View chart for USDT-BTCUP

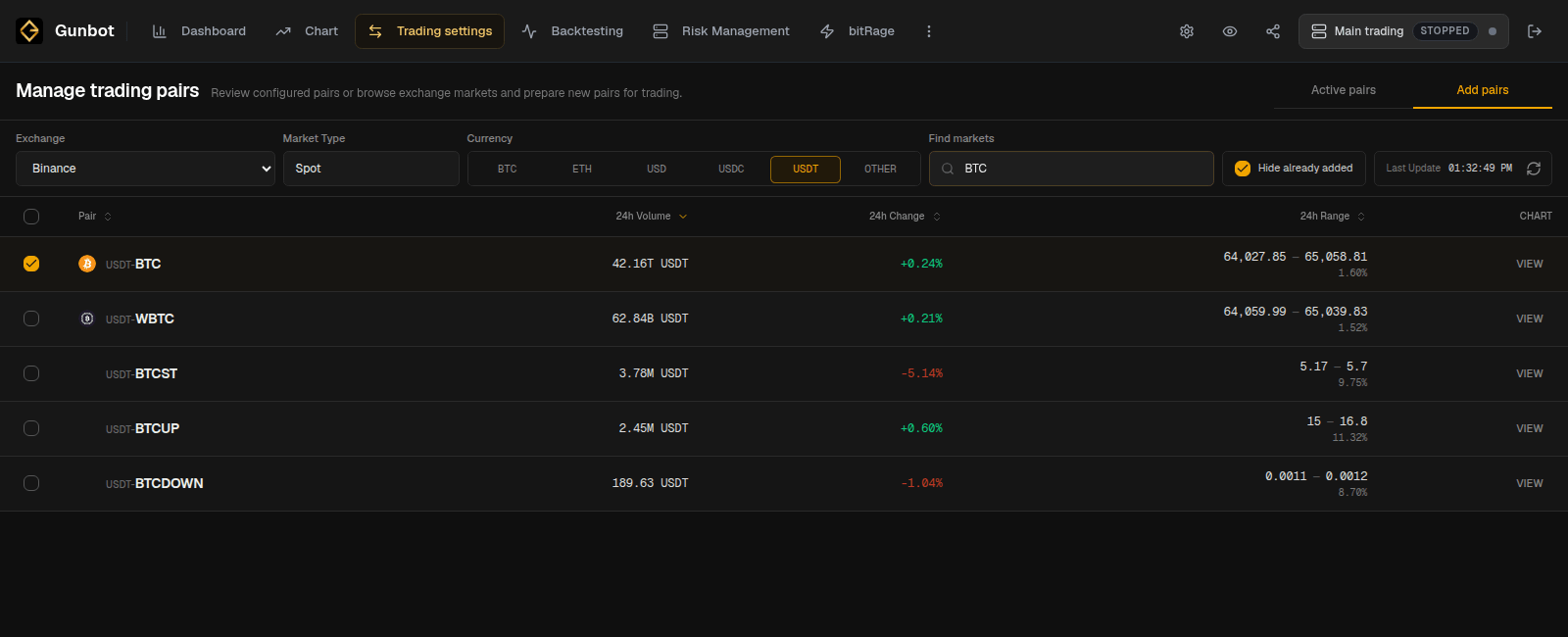pos(1529,429)
